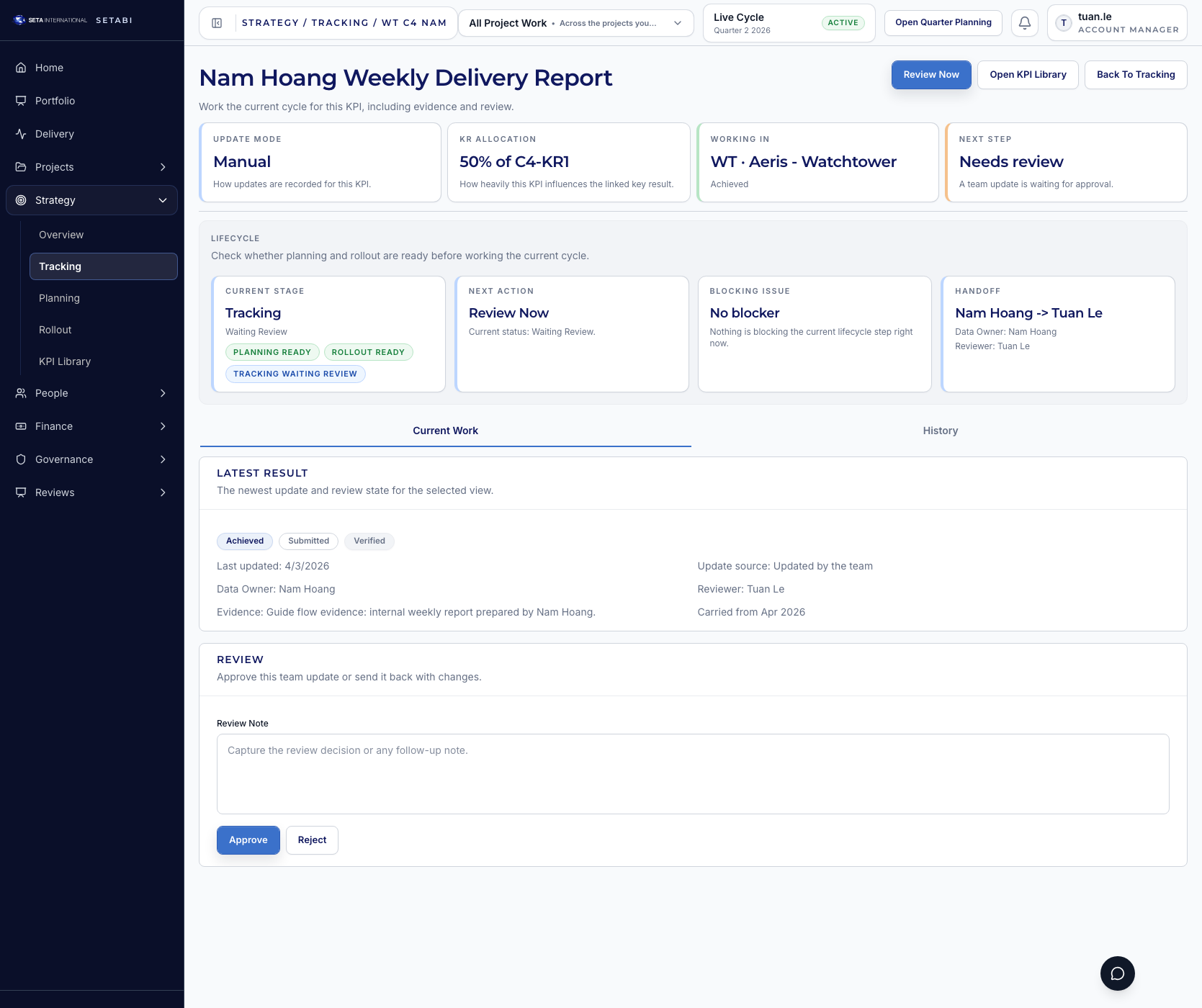
Task: Open the All Project Work dropdown
Action: tap(575, 22)
